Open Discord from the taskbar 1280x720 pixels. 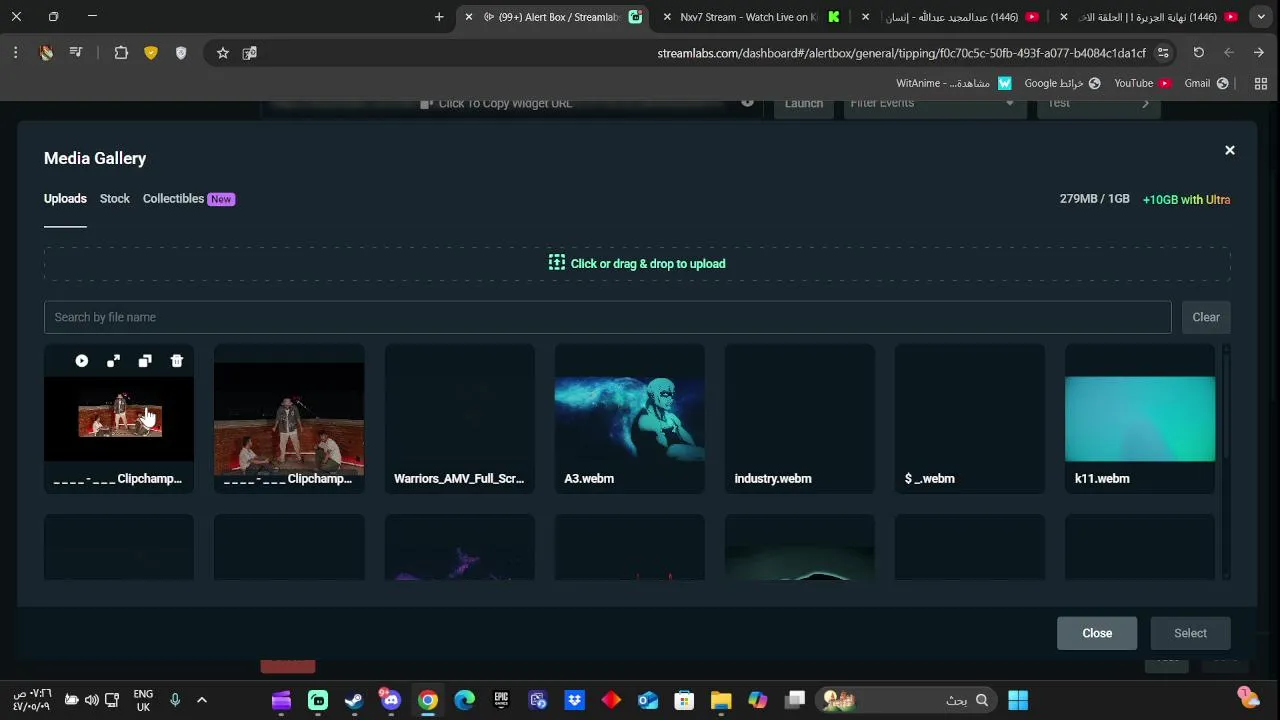tap(391, 700)
